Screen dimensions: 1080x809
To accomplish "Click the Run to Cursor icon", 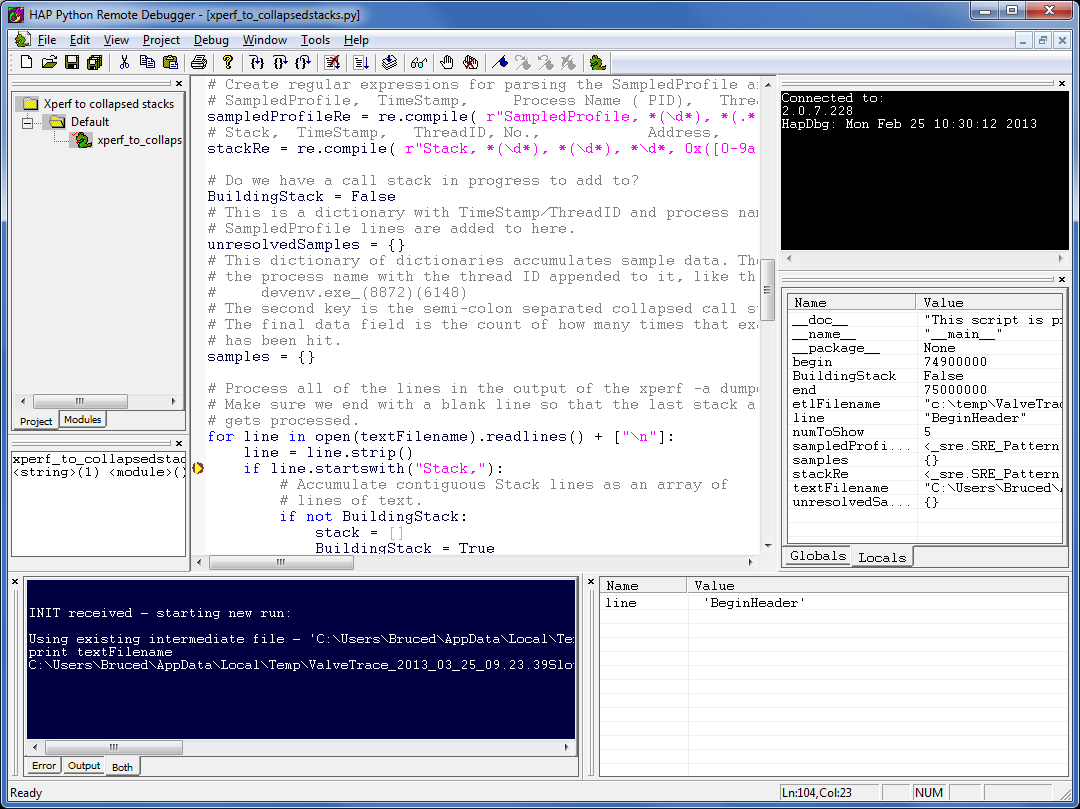I will click(x=361, y=63).
